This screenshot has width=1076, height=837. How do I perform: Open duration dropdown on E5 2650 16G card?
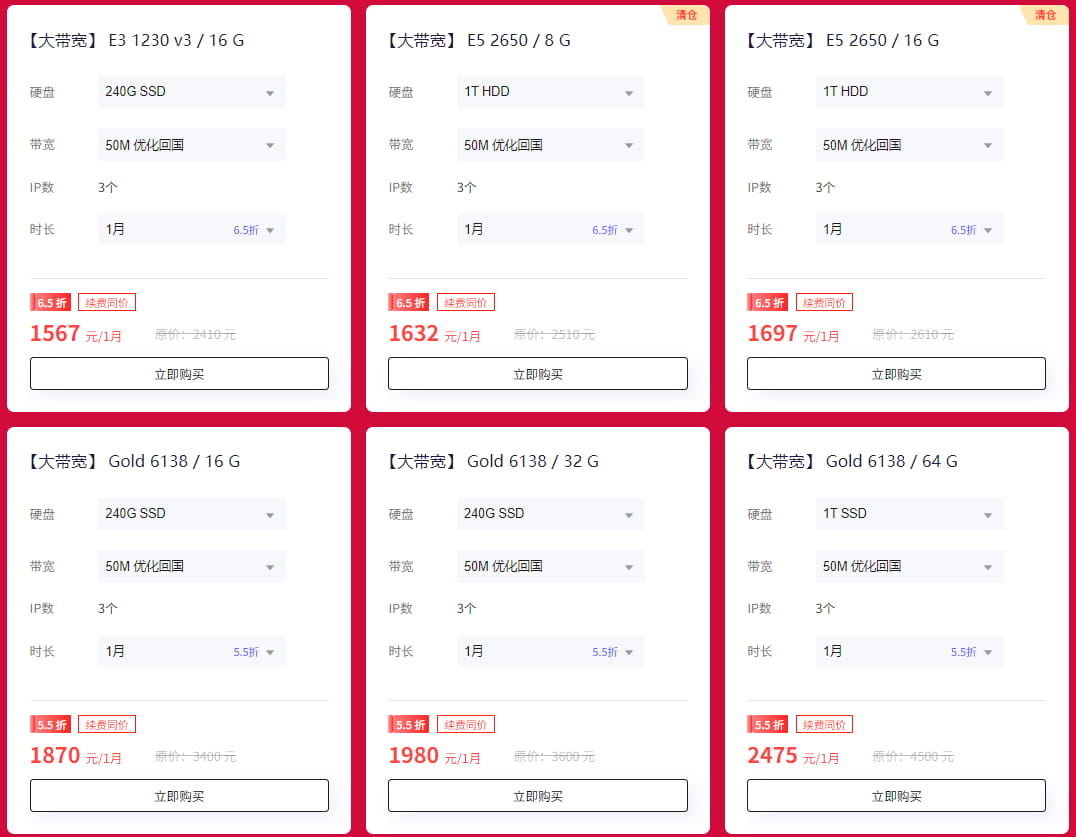(x=909, y=229)
